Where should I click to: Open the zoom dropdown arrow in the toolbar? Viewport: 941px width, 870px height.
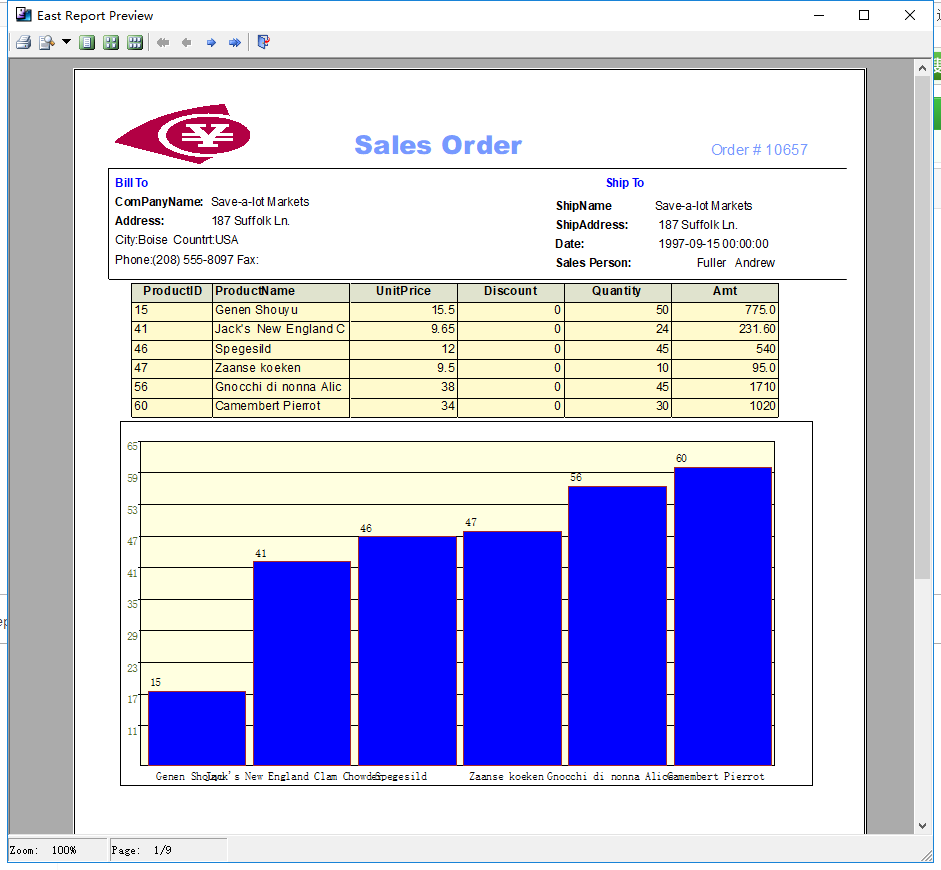[66, 42]
